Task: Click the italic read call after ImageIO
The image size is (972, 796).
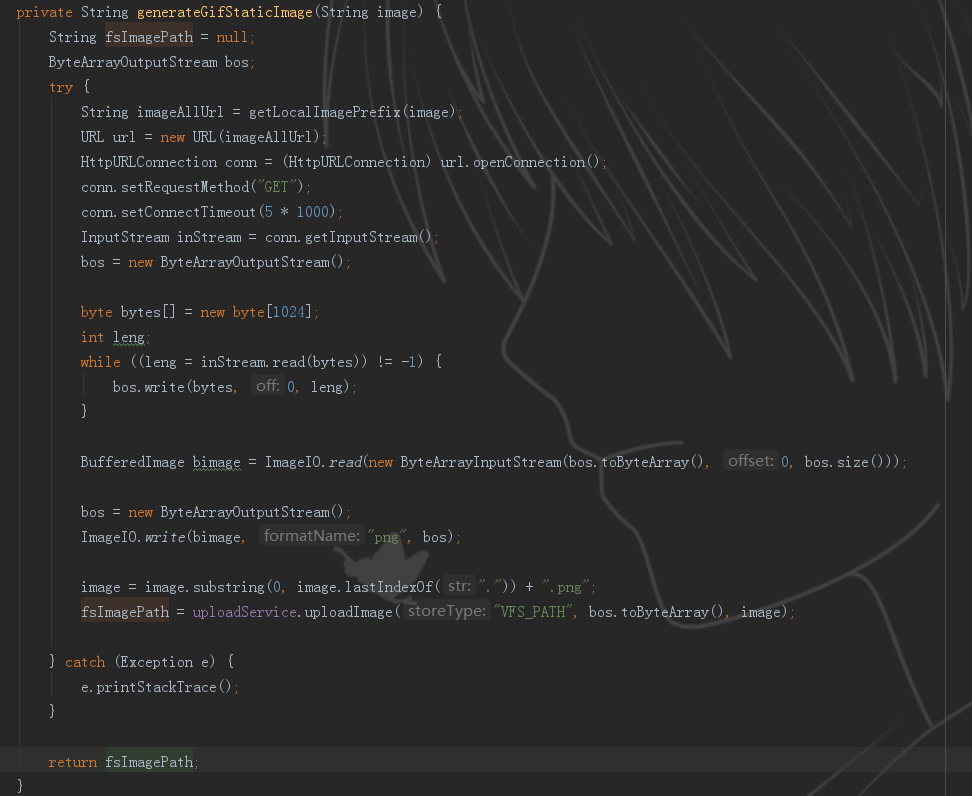Action: pyautogui.click(x=345, y=462)
